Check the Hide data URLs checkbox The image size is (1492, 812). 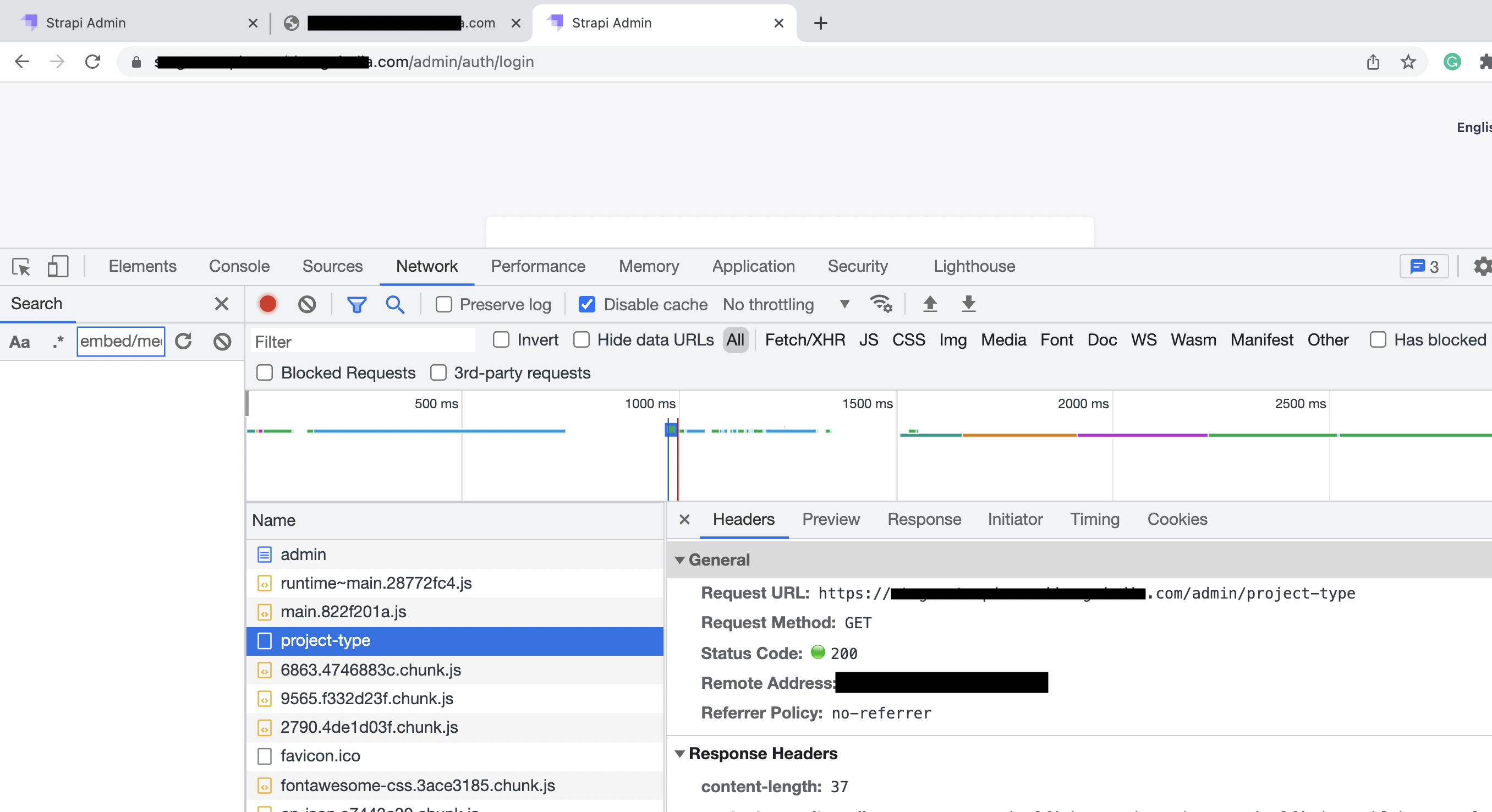pyautogui.click(x=582, y=340)
